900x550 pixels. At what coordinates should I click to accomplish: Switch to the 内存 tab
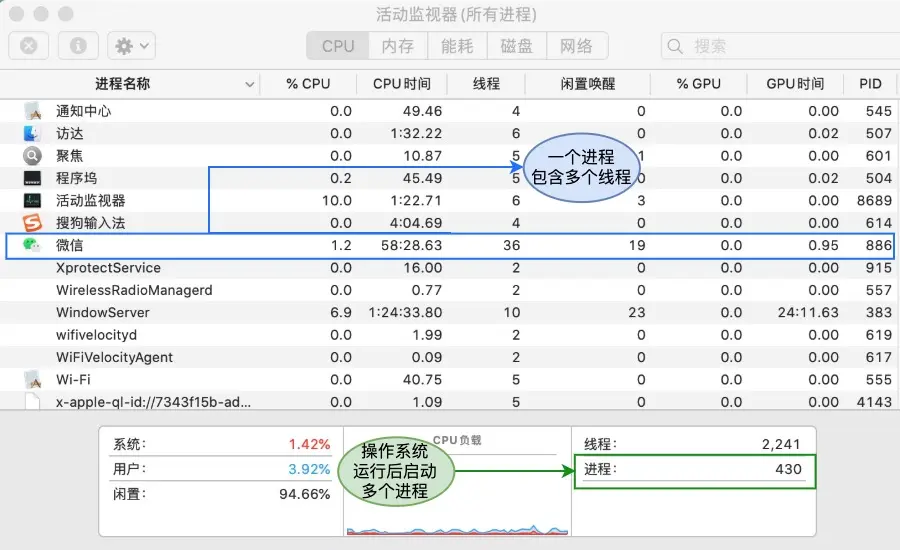(398, 46)
